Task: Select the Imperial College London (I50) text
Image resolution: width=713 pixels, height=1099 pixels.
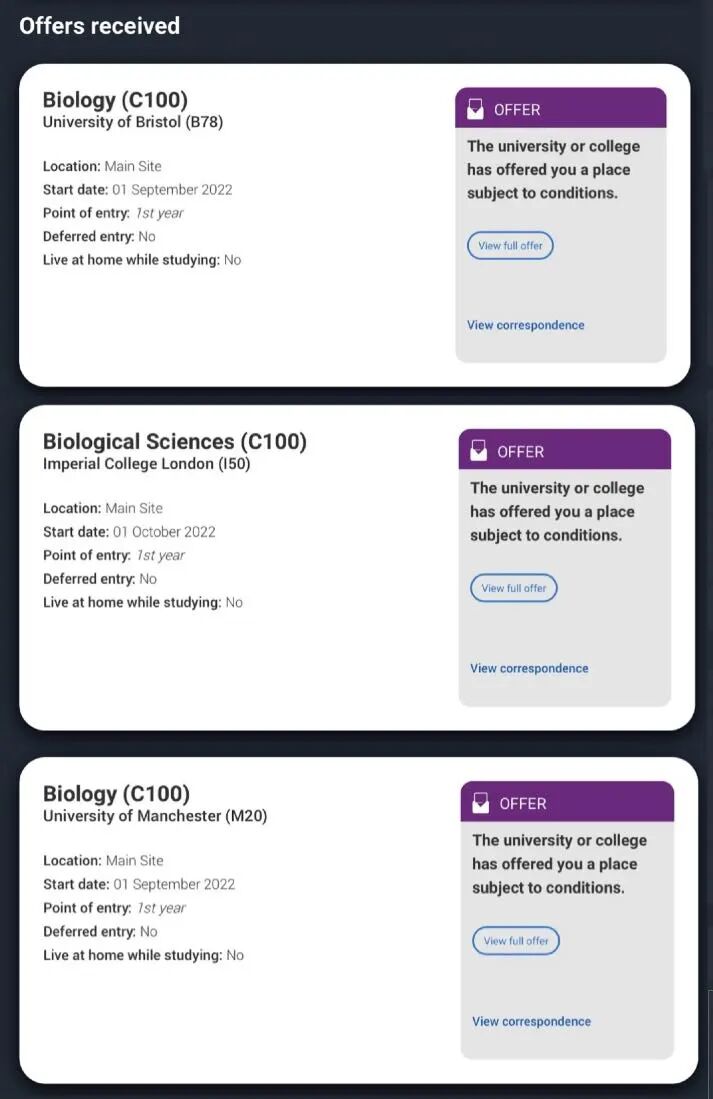Action: [x=146, y=464]
